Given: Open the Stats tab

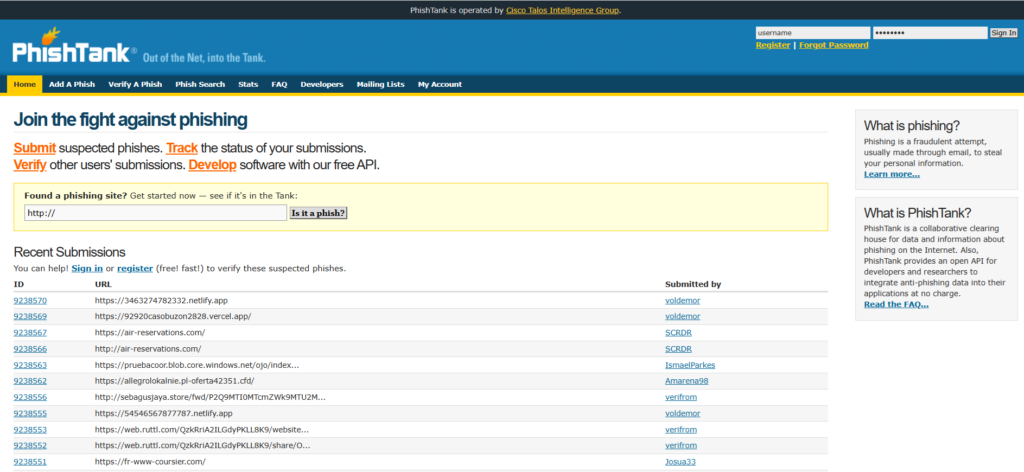Looking at the screenshot, I should (x=248, y=84).
